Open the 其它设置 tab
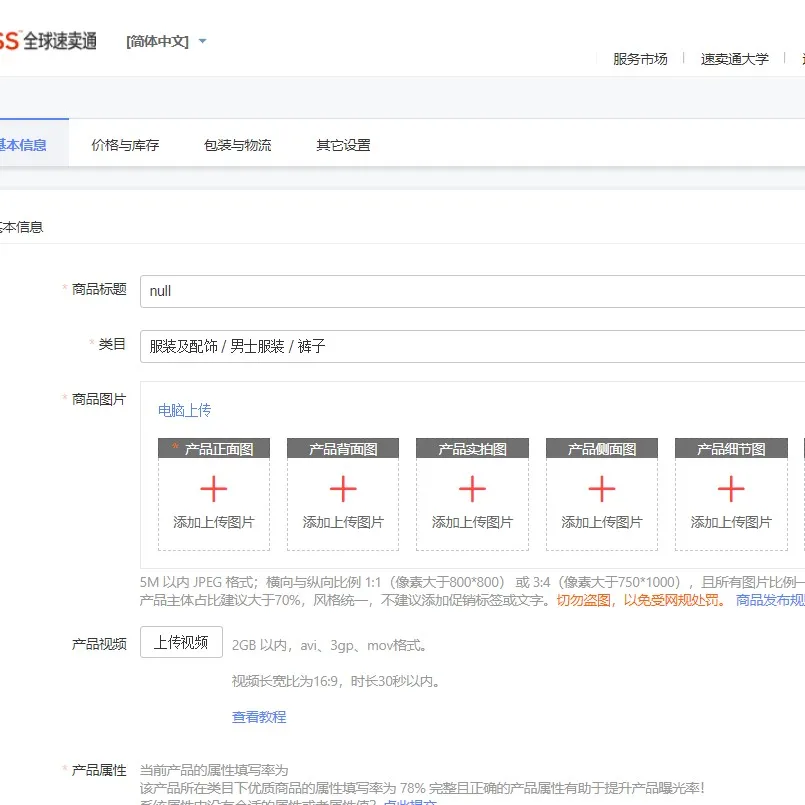 point(343,145)
